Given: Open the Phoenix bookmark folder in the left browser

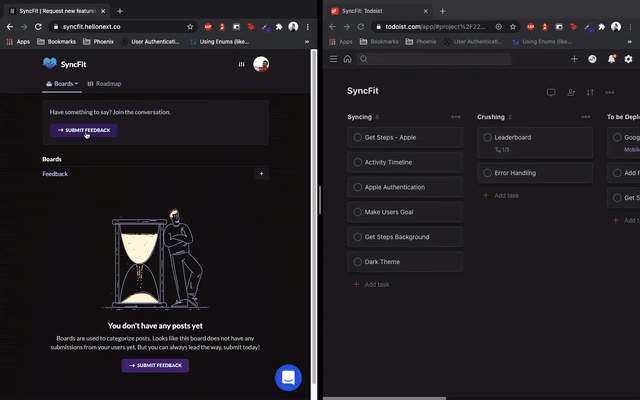Looking at the screenshot, I should pyautogui.click(x=98, y=42).
